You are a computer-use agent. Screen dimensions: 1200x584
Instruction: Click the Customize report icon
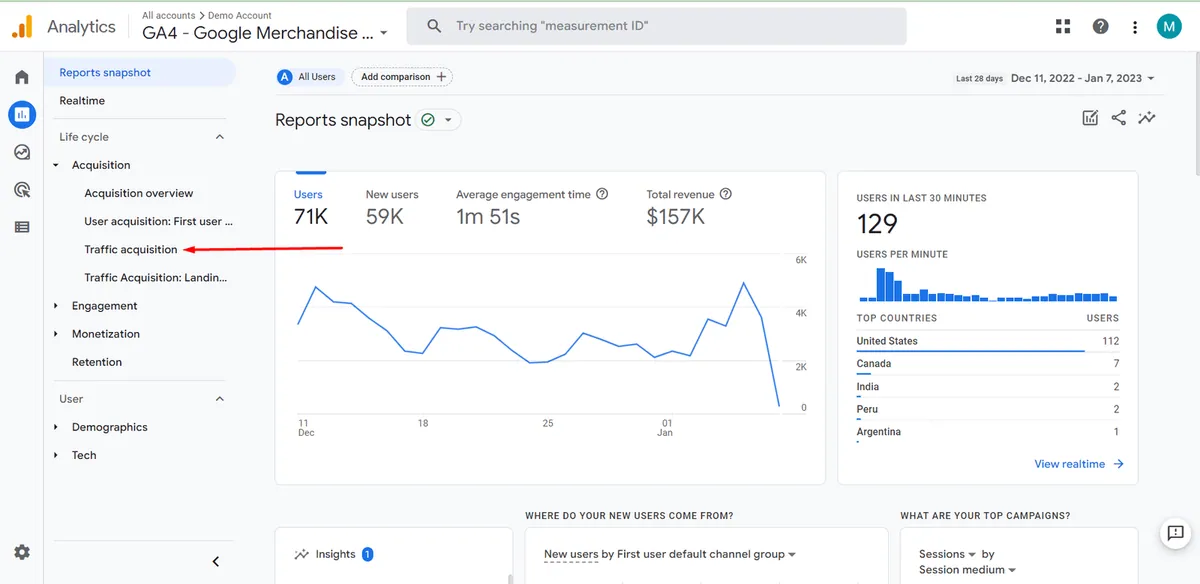(x=1091, y=118)
